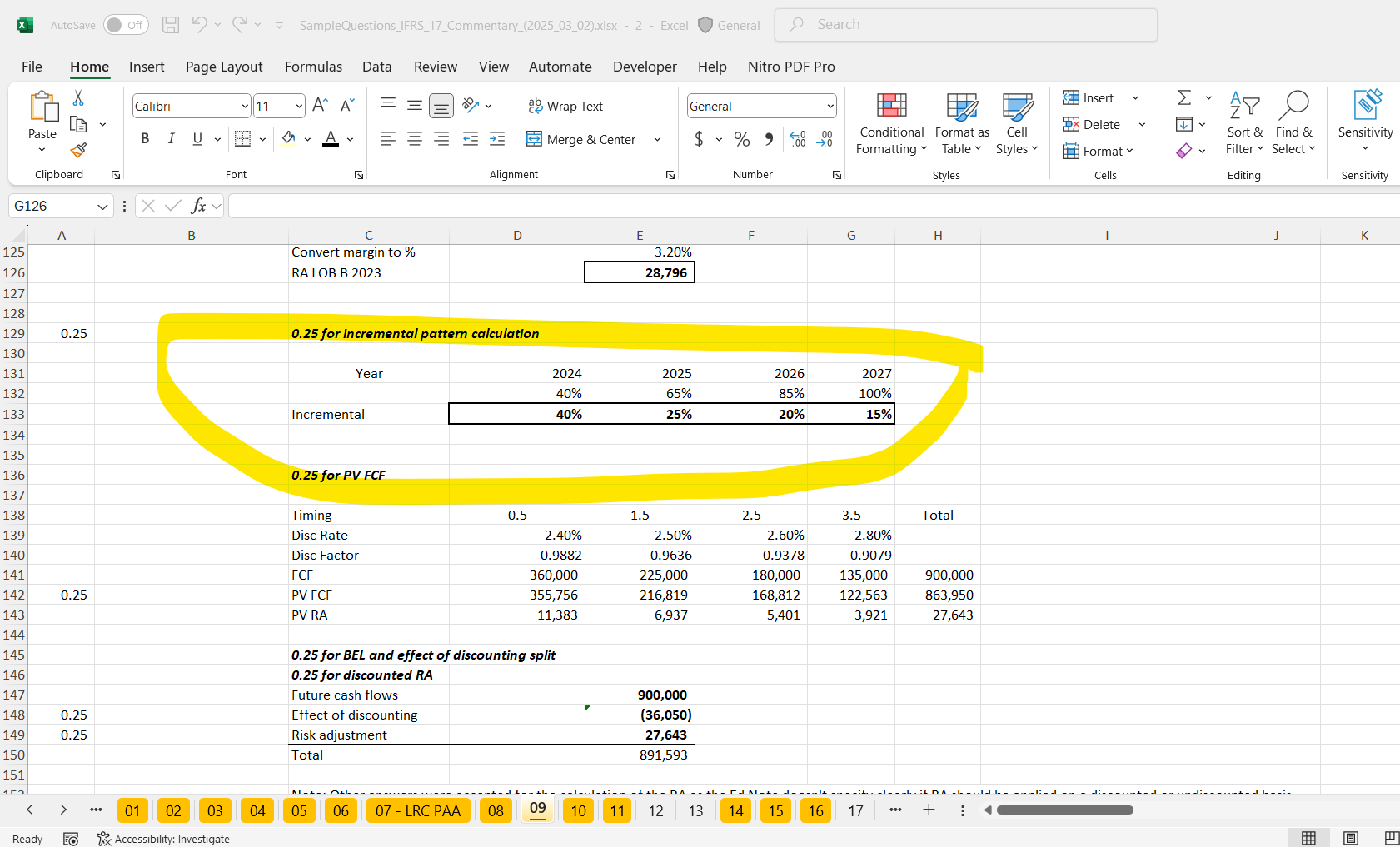Apply Percent Style number format
The width and height of the screenshot is (1400, 847).
(x=741, y=140)
